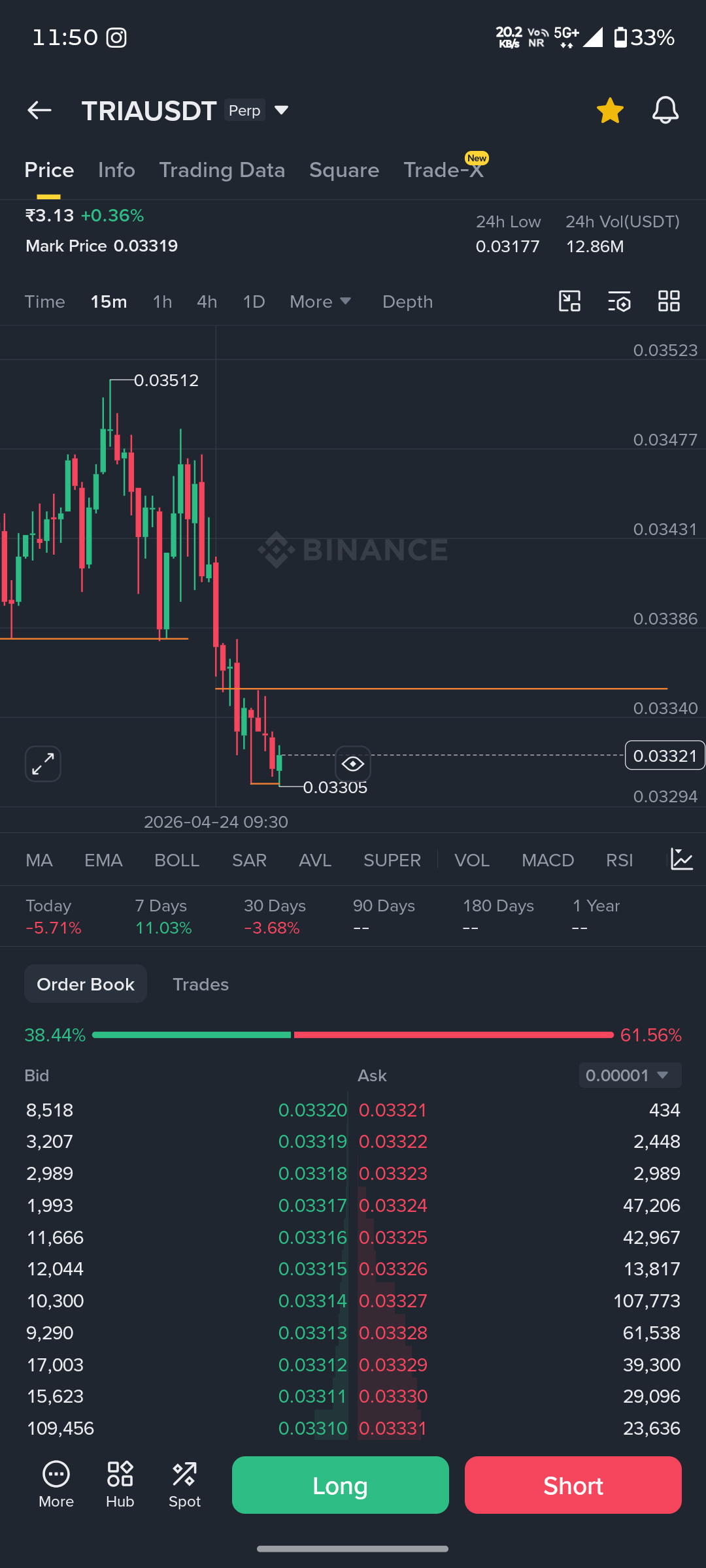Open the Hub icon
The width and height of the screenshot is (706, 1568).
pyautogui.click(x=120, y=1484)
